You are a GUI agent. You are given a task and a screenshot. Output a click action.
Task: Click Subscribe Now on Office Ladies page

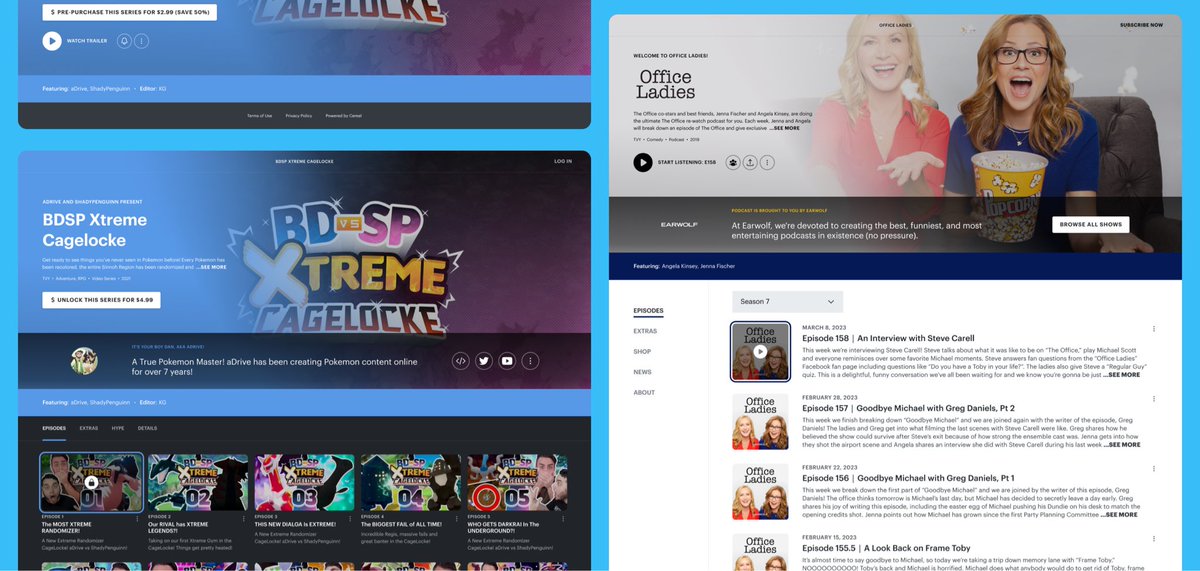1141,24
